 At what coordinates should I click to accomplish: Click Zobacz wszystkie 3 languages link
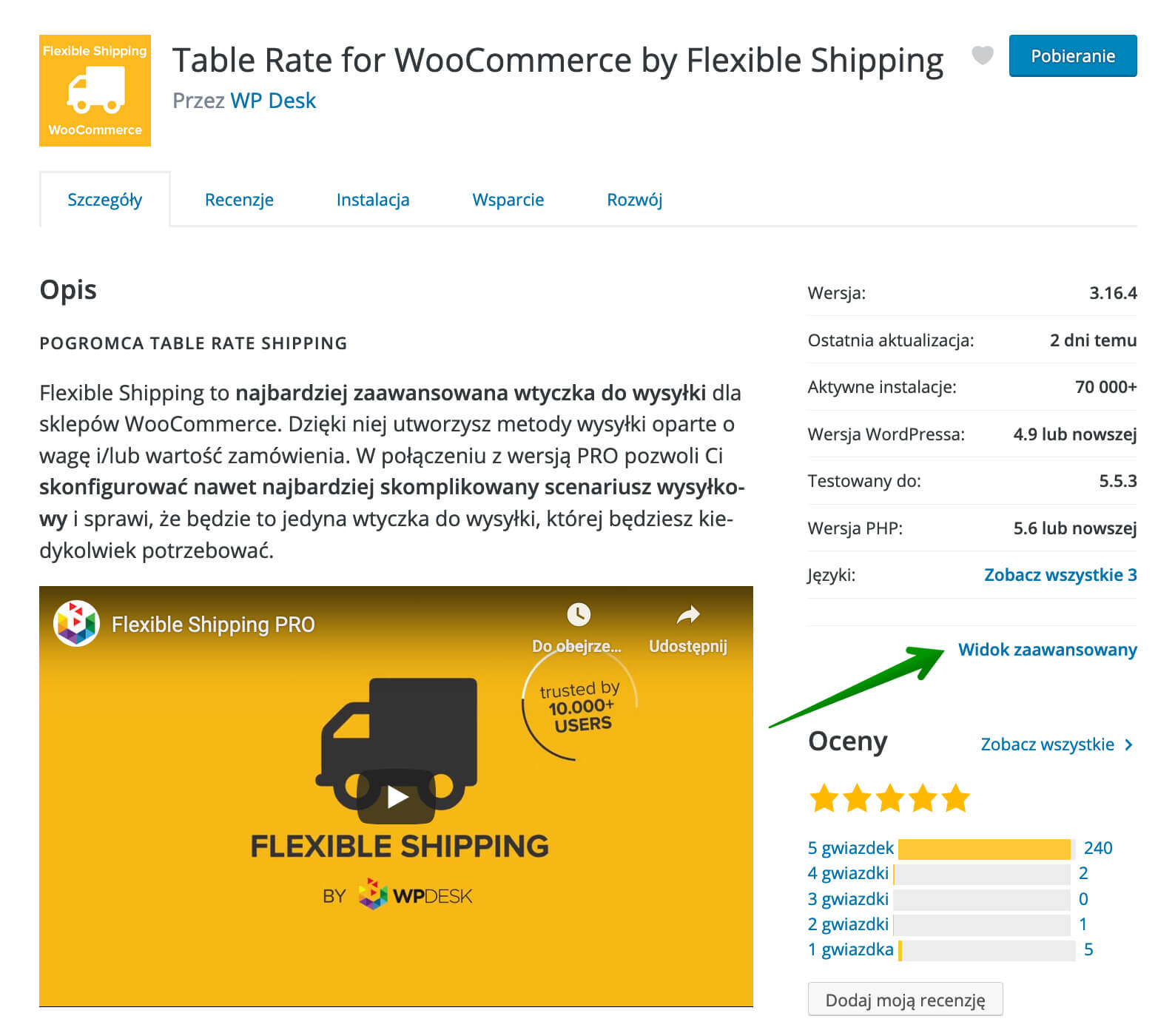pyautogui.click(x=1060, y=575)
